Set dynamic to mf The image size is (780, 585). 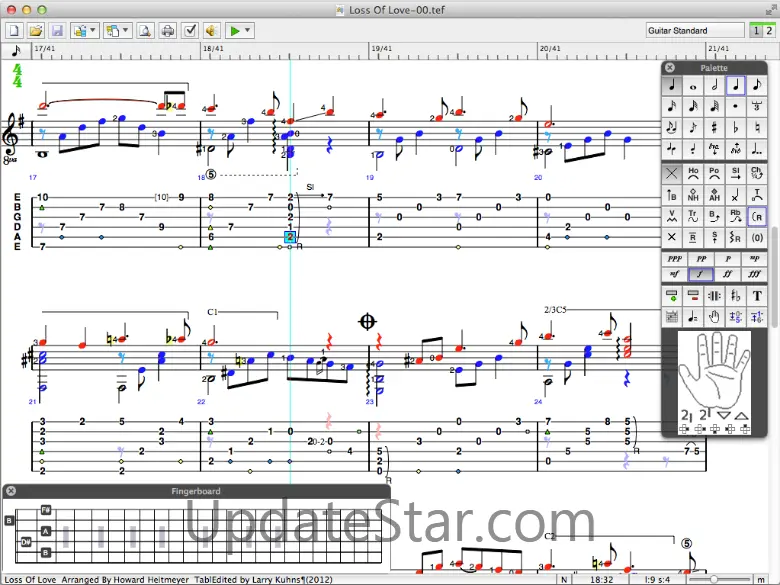(x=674, y=274)
